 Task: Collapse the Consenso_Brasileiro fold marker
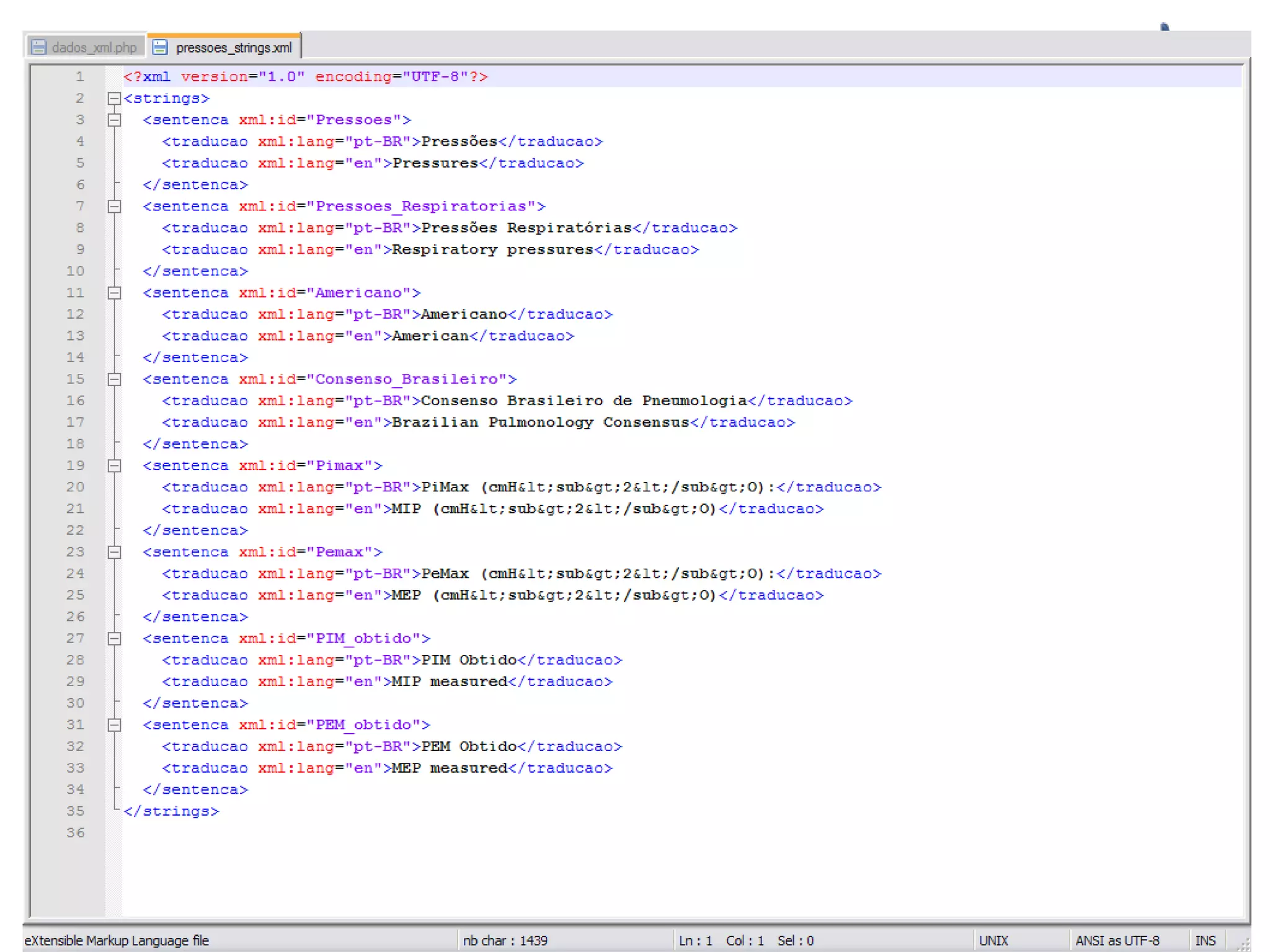[114, 380]
